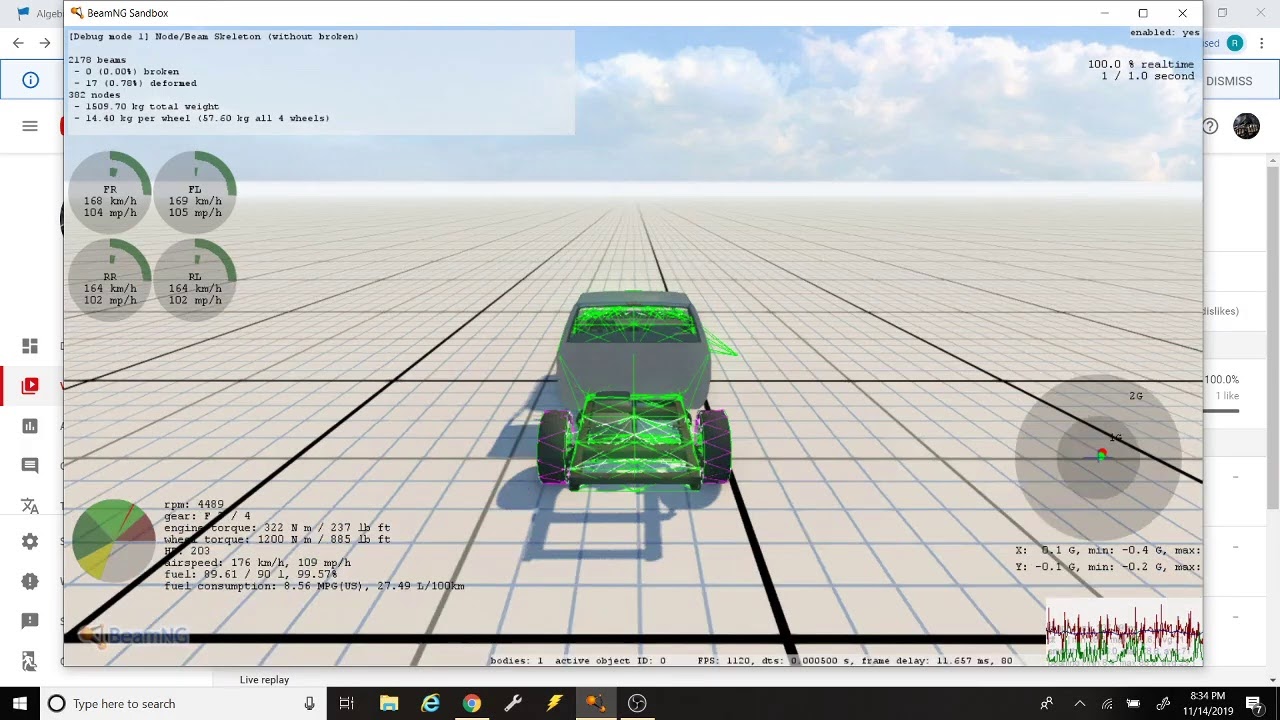Click the '1509.70 kg total weight' line

click(x=146, y=107)
